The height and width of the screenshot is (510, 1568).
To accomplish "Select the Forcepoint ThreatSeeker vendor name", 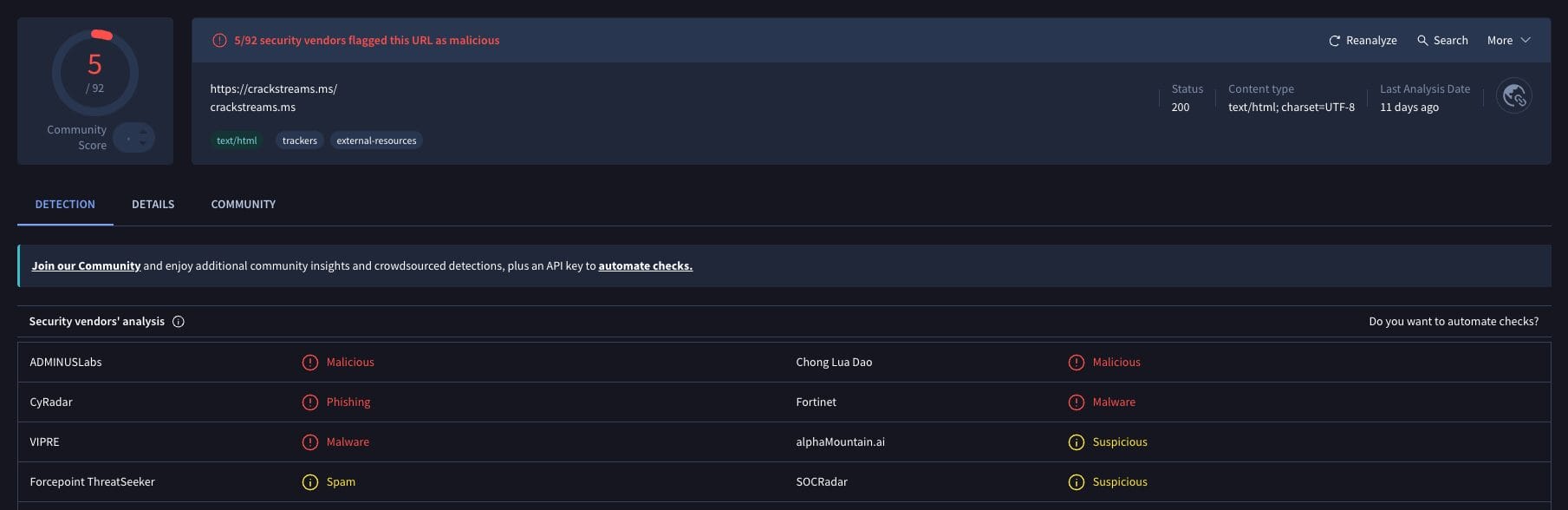I will click(x=92, y=482).
